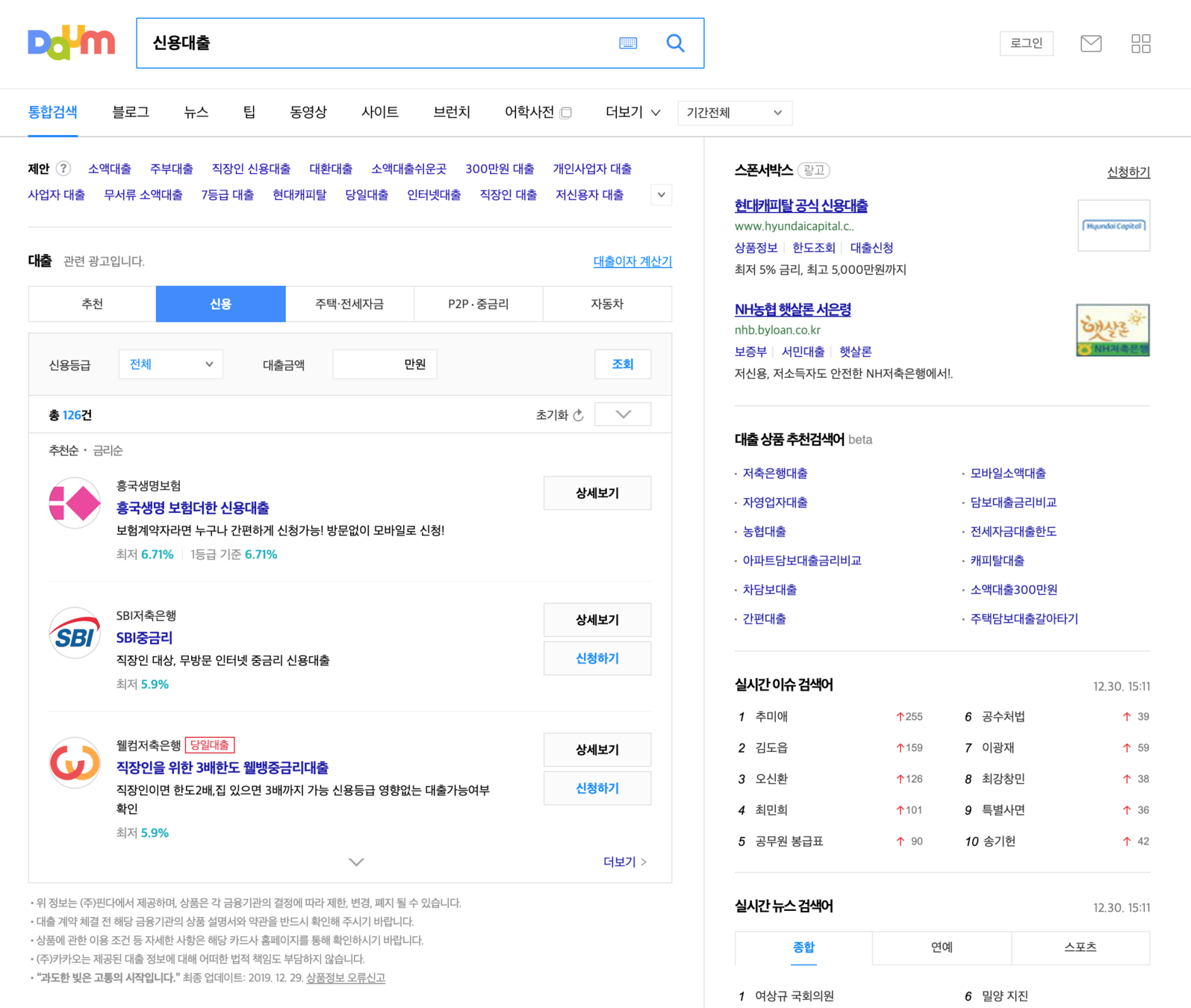The height and width of the screenshot is (1008, 1191).
Task: Open the 신용등급 전체 dropdown
Action: 171,364
